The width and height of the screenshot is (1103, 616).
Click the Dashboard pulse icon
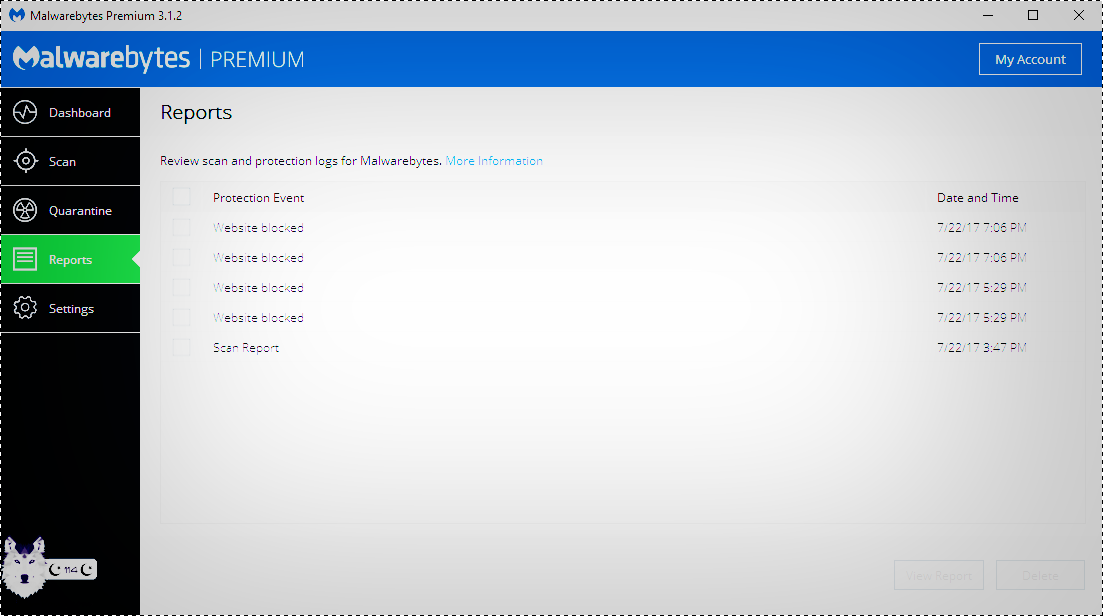click(x=25, y=112)
